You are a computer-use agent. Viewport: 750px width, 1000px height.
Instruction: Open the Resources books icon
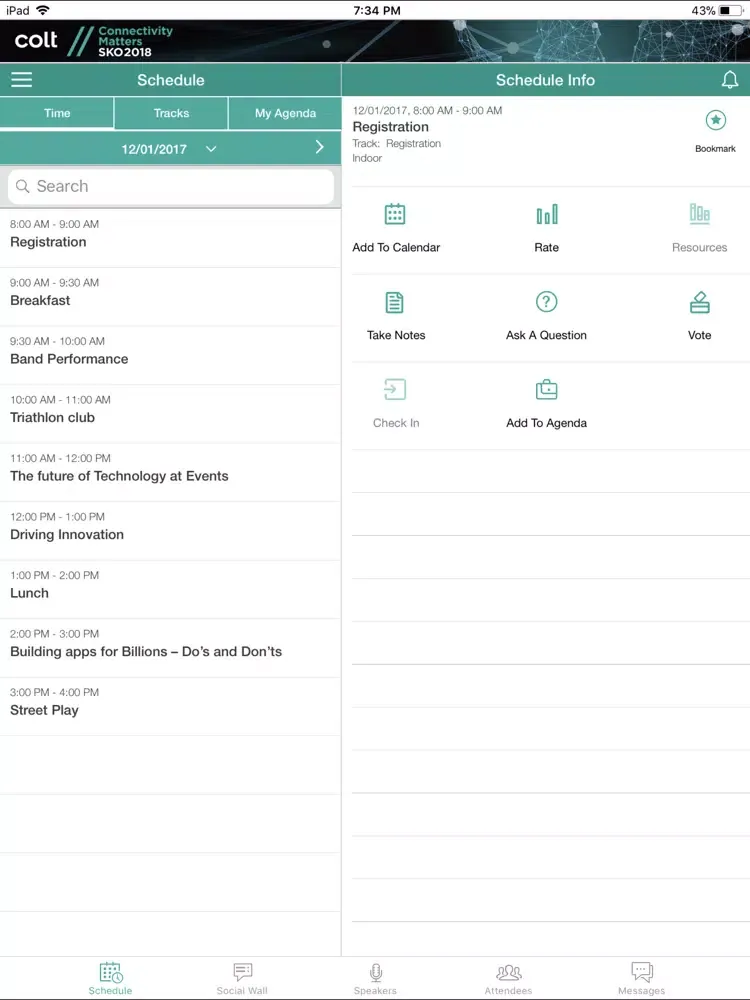coord(699,214)
